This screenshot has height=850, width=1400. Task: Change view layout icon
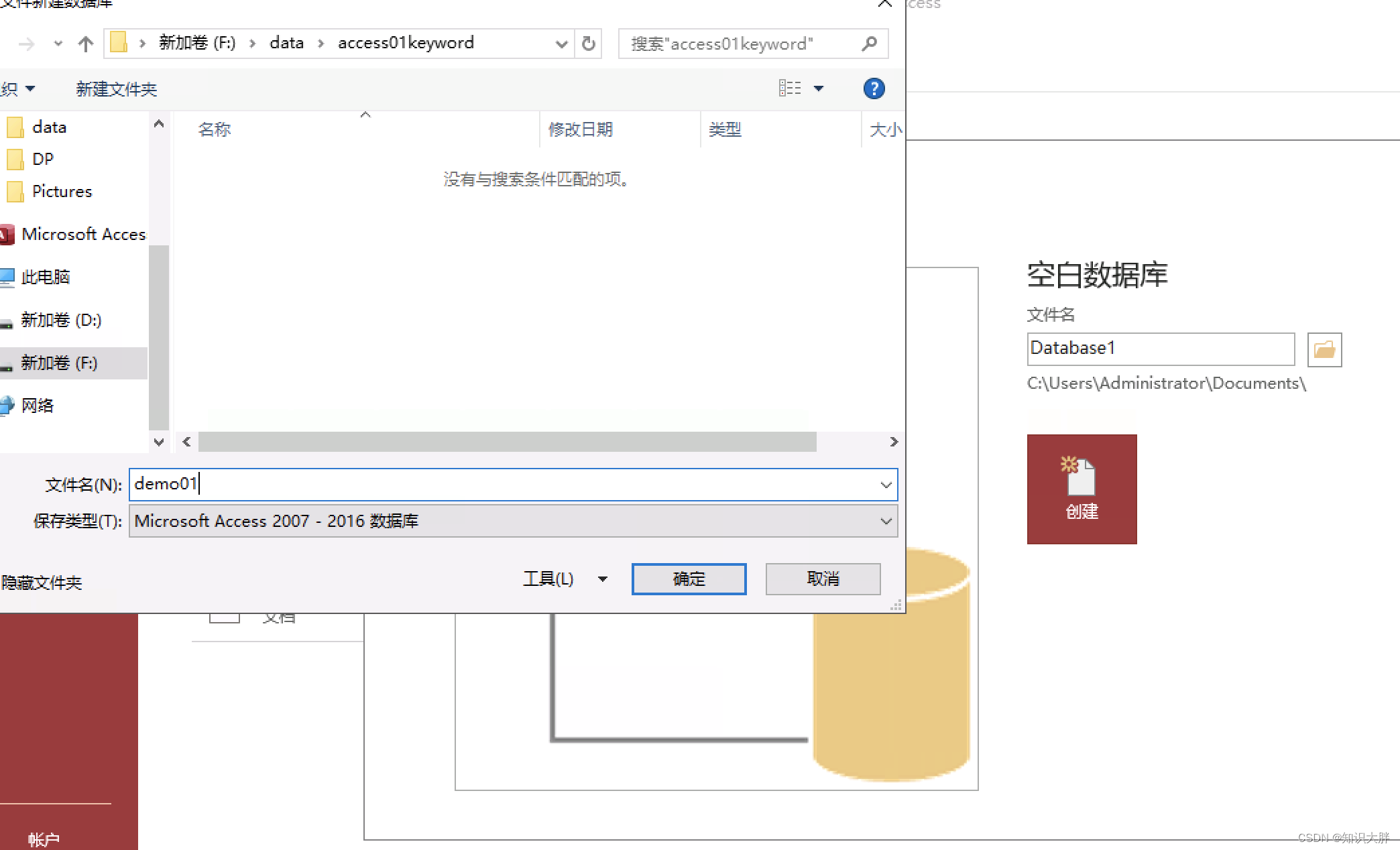coord(790,88)
